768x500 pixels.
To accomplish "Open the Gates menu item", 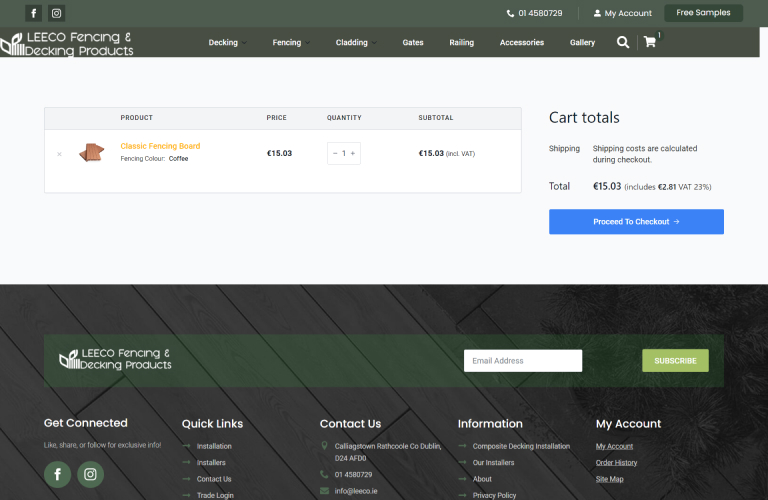I will pos(413,43).
